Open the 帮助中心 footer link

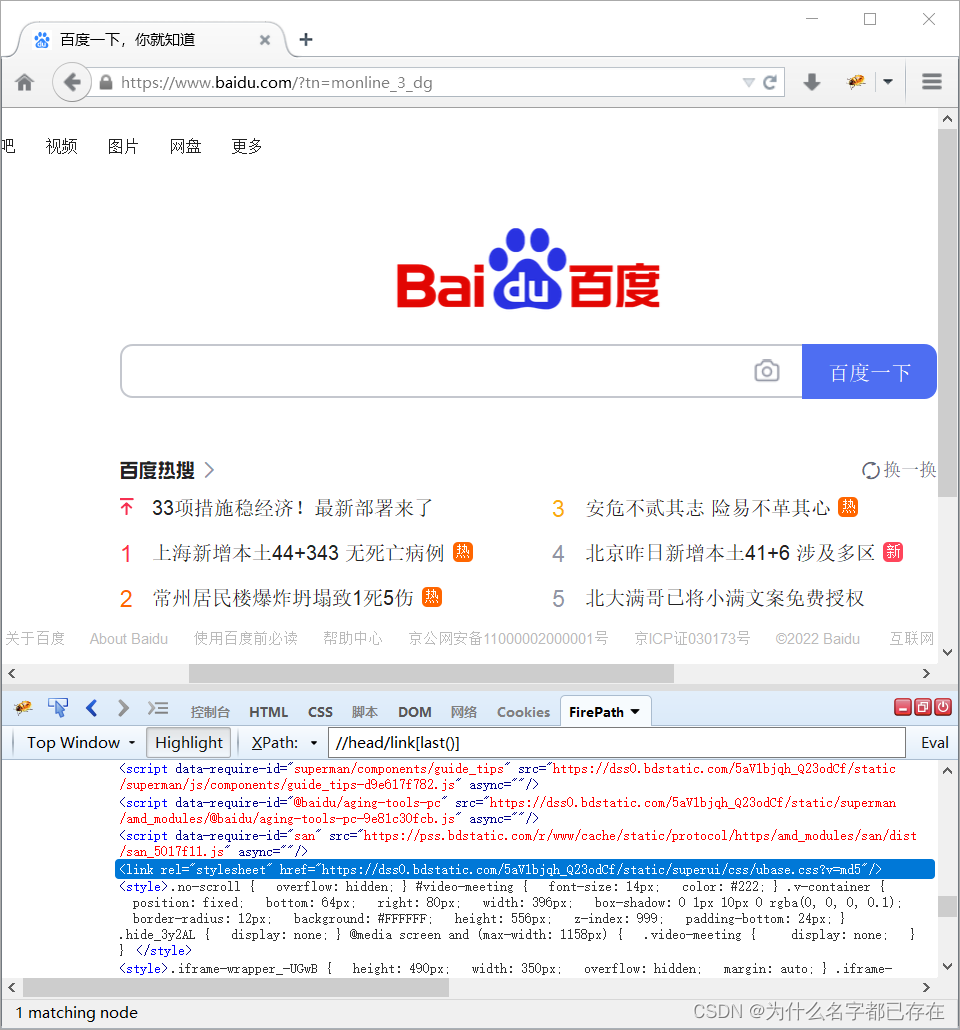tap(353, 638)
